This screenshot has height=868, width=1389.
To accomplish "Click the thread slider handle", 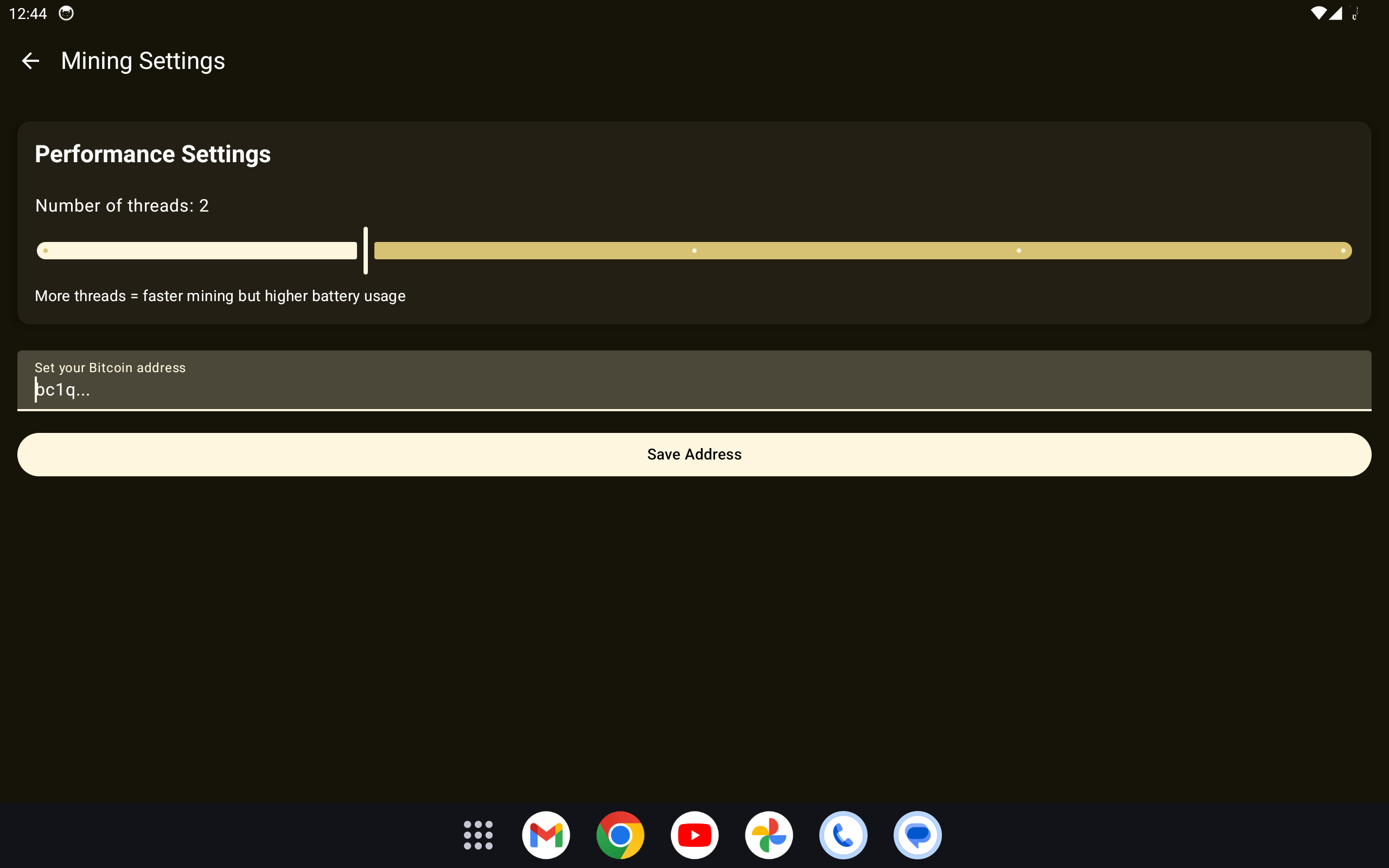I will click(x=366, y=250).
